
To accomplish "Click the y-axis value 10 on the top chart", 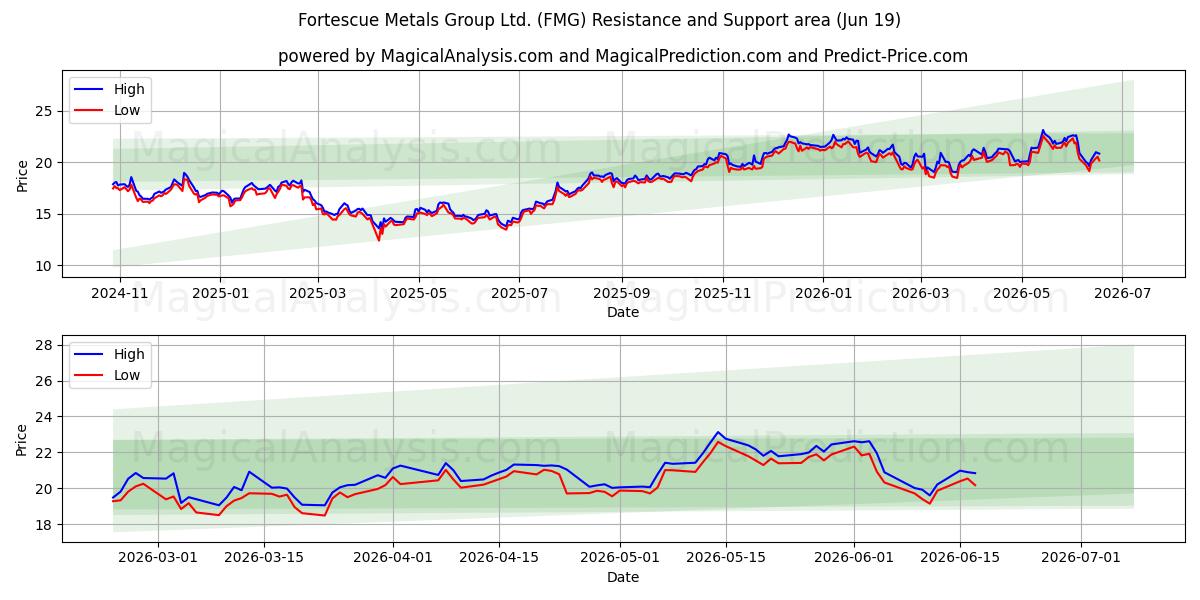I will [x=46, y=266].
